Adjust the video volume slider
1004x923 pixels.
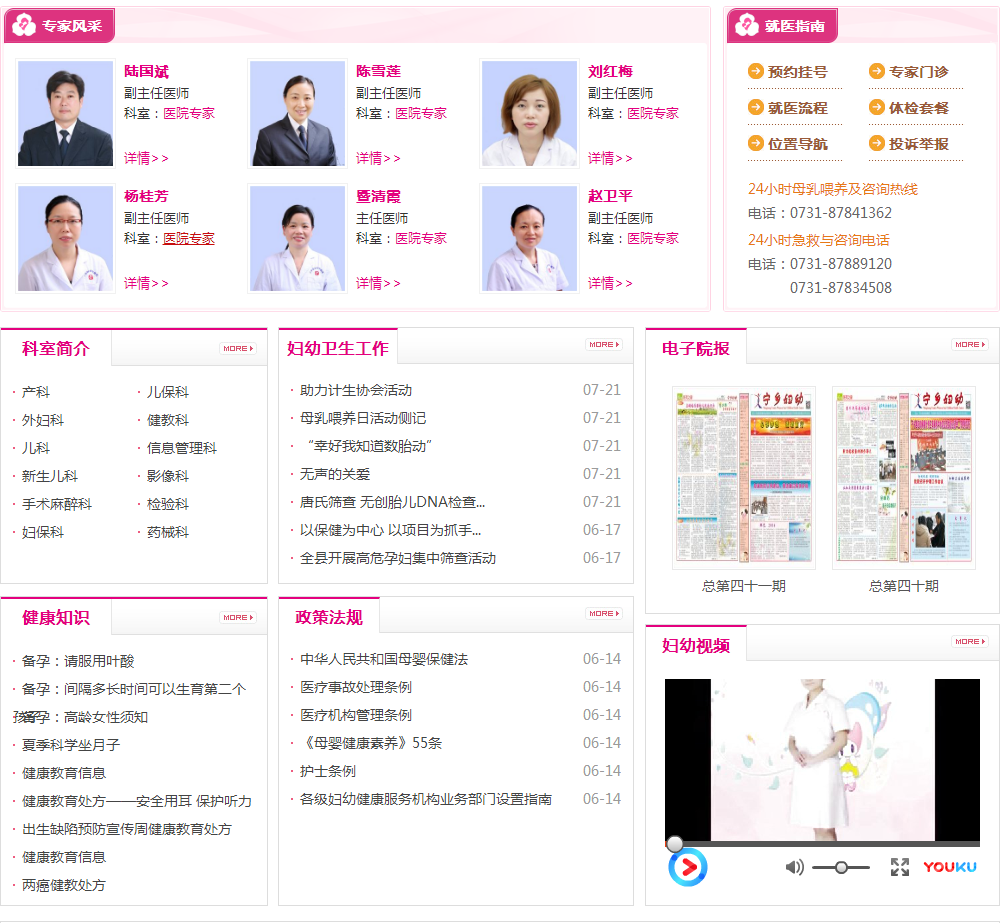pos(841,867)
